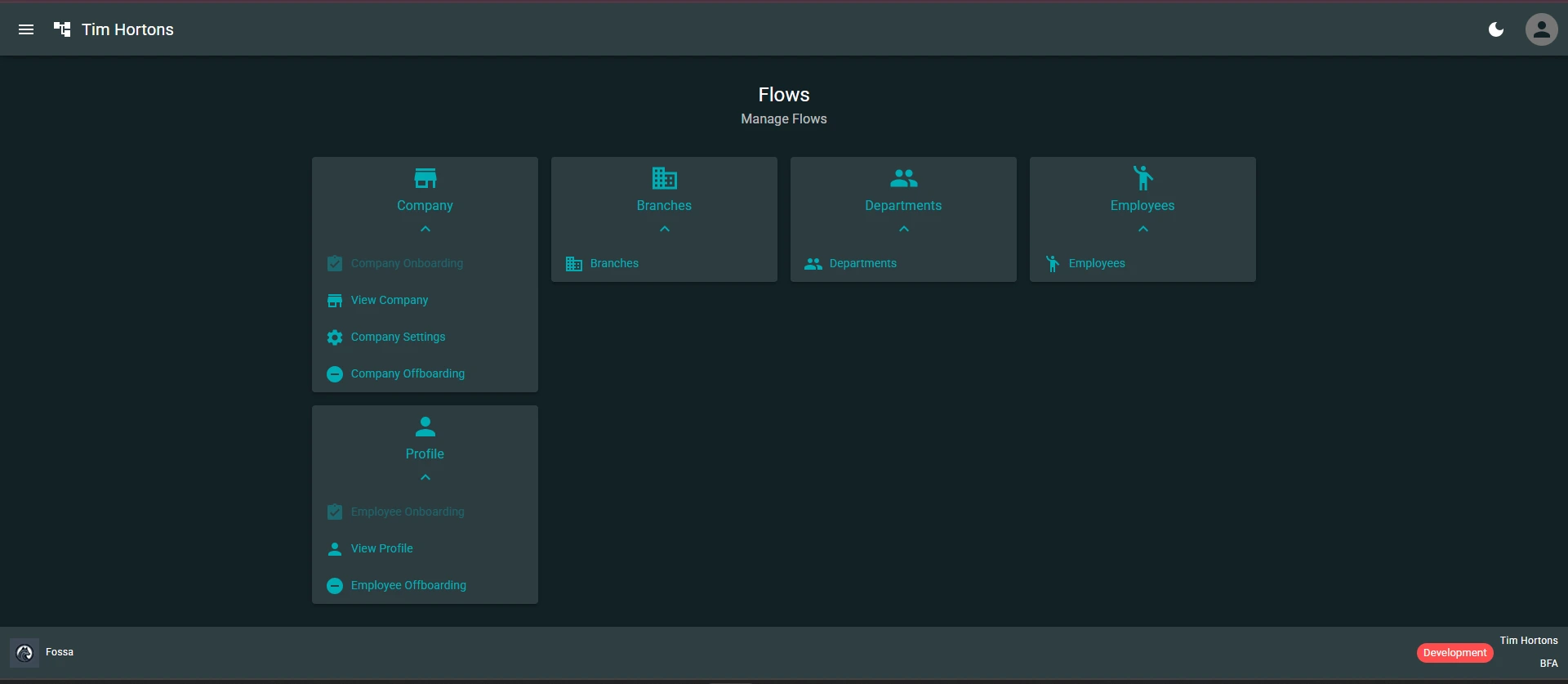Collapse the Branches card chevron
This screenshot has width=1568, height=684.
click(x=664, y=230)
